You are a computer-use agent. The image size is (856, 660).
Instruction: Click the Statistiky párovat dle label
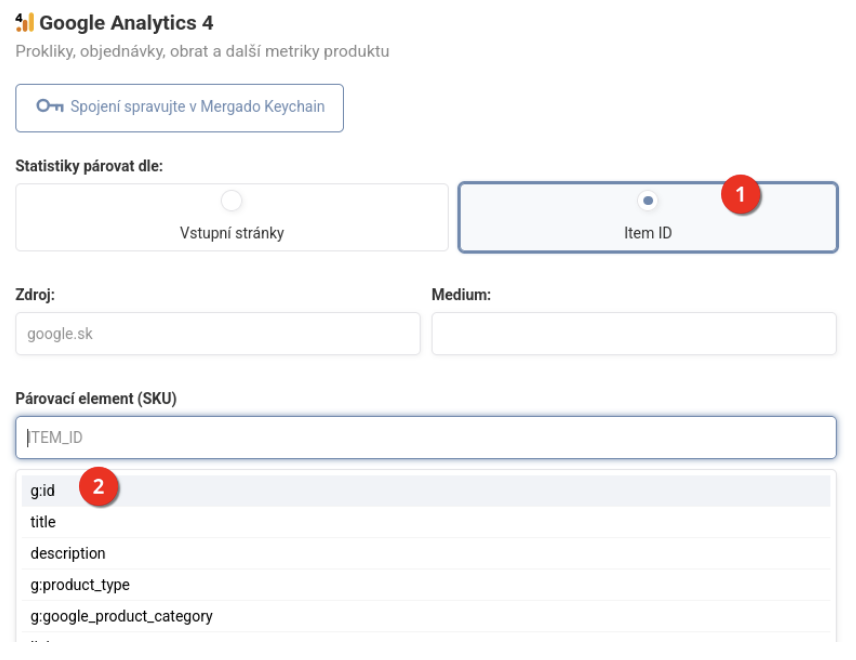89,165
